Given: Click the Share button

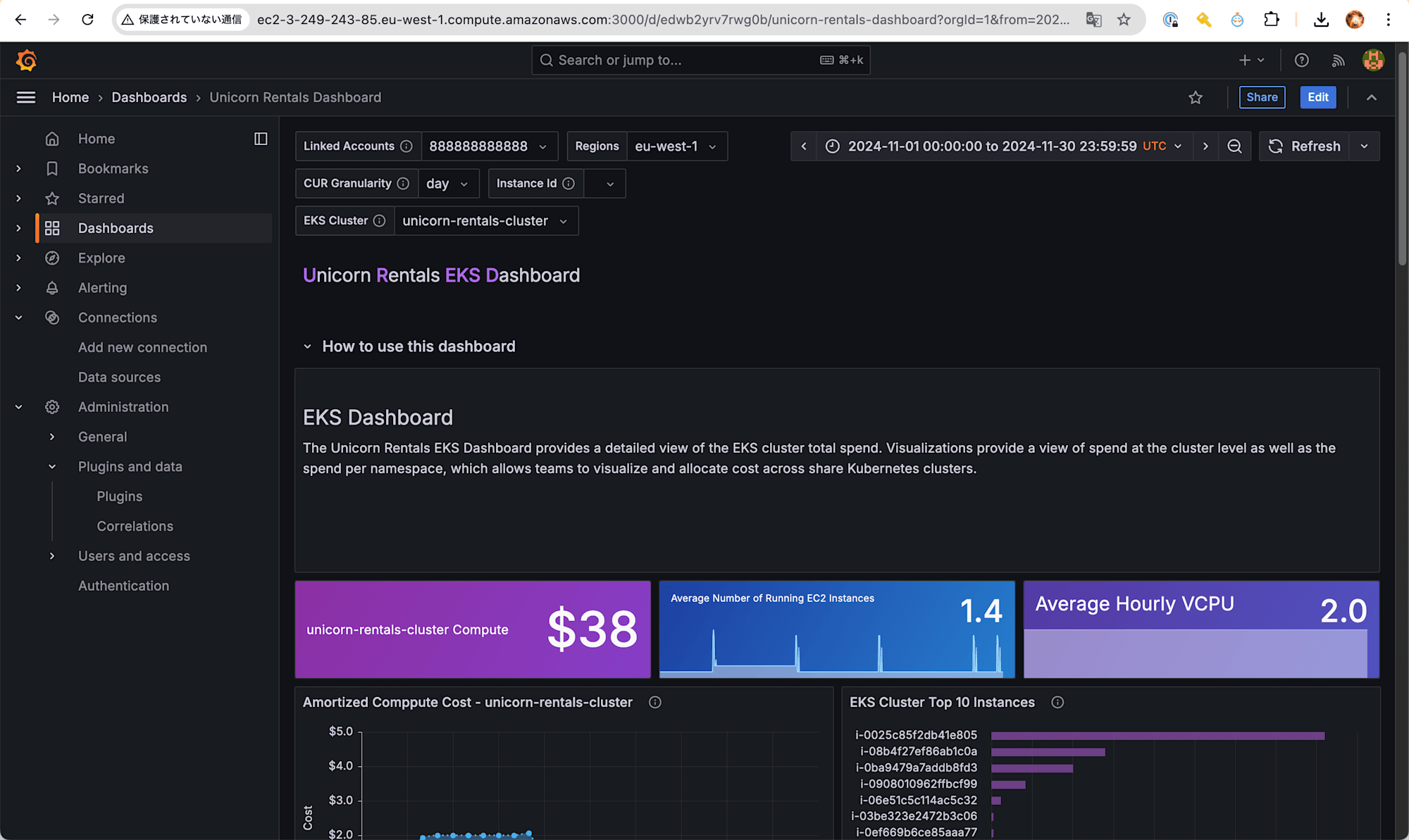Looking at the screenshot, I should [1262, 97].
